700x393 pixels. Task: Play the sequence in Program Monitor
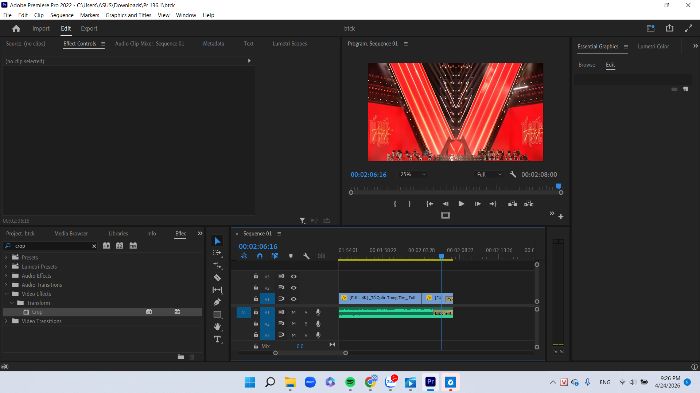[461, 204]
